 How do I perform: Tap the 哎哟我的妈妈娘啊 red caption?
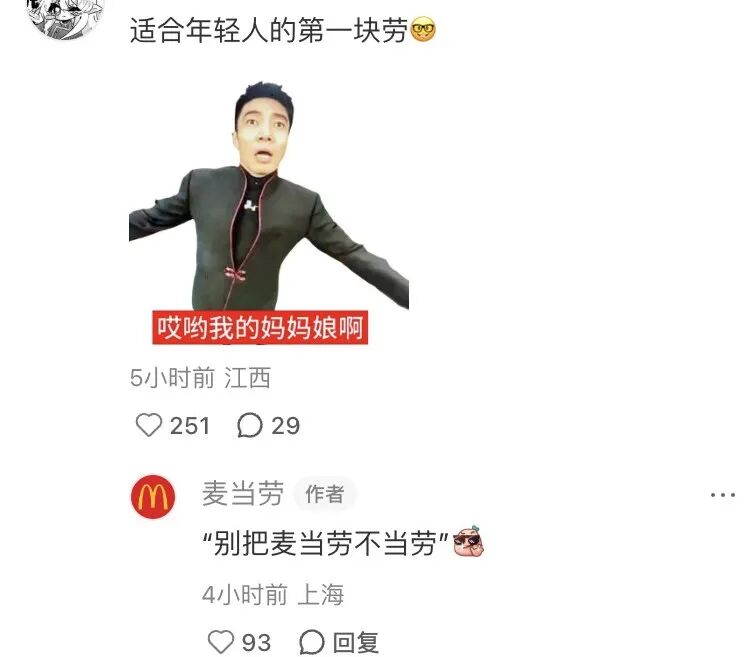[260, 328]
